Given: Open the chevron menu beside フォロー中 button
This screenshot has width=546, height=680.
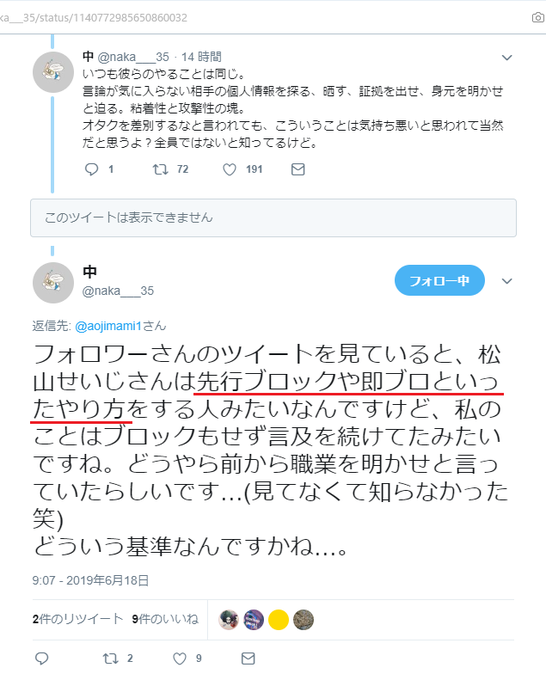Looking at the screenshot, I should point(507,281).
